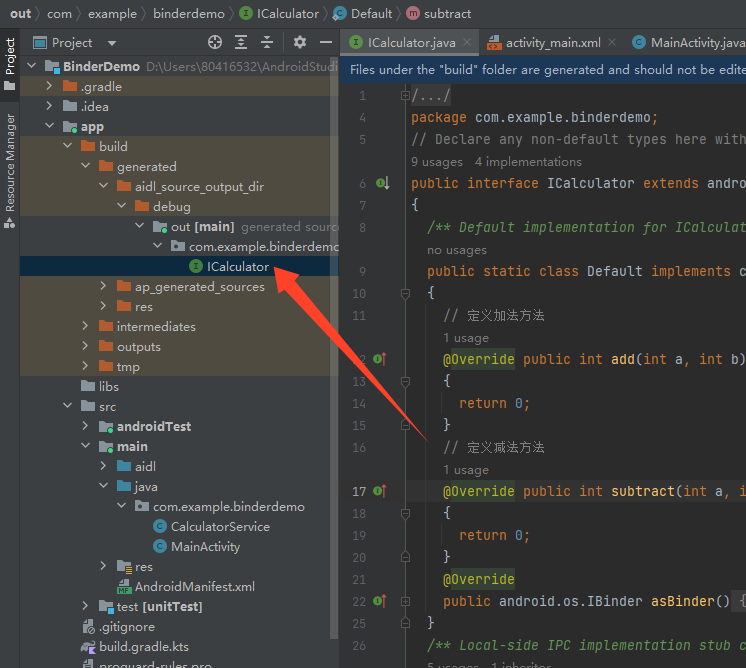
Task: Click the java source folder under main
Action: click(x=137, y=487)
